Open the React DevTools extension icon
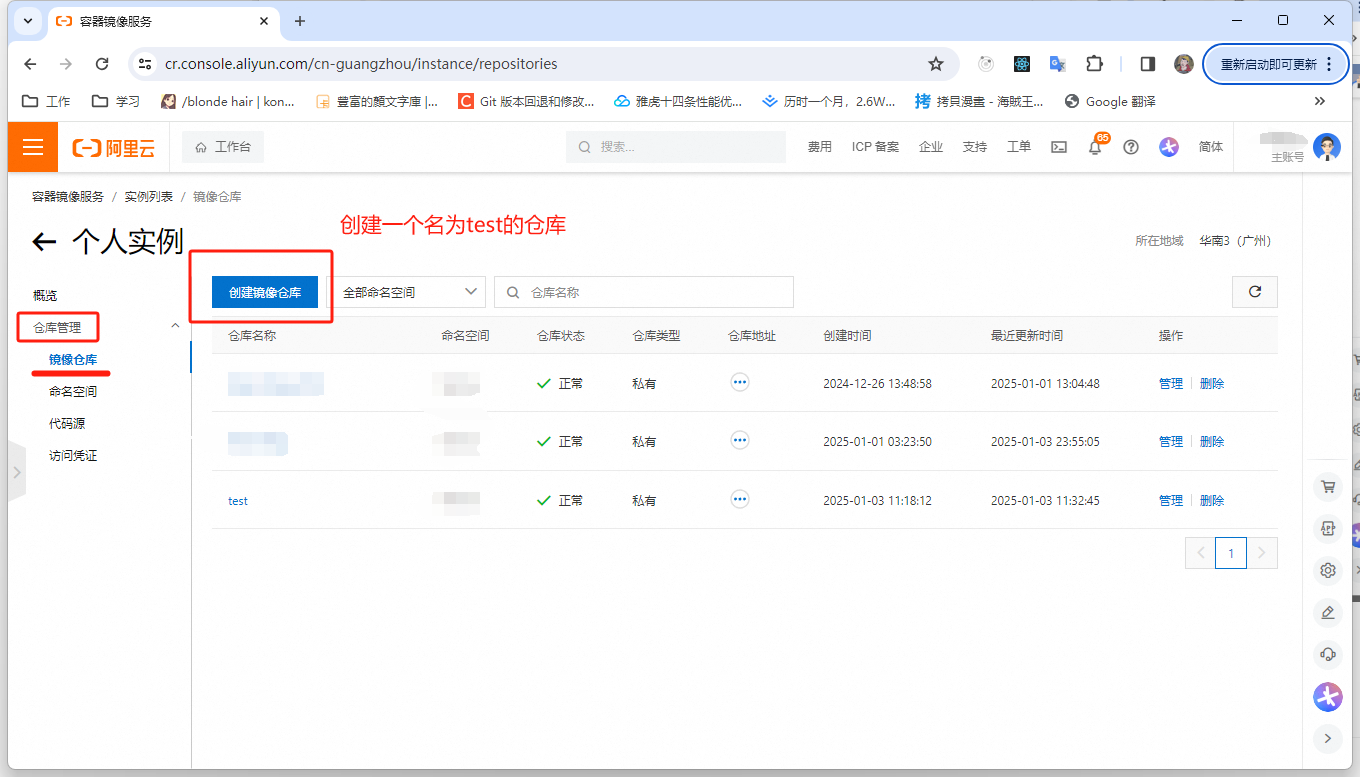 [1022, 64]
